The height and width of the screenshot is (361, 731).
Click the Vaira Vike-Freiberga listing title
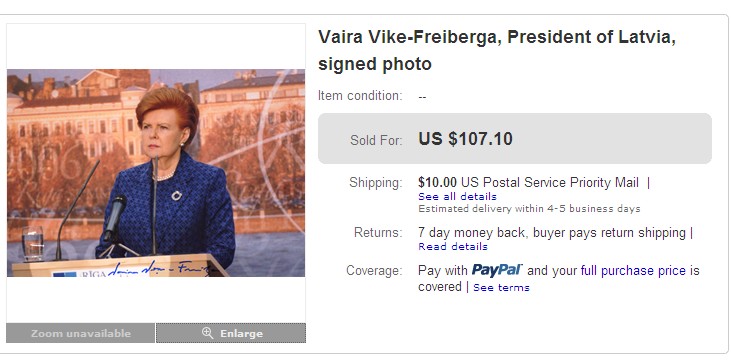point(497,50)
